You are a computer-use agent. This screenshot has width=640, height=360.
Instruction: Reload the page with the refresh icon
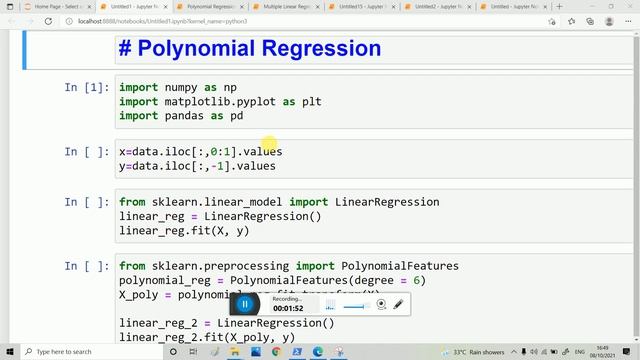coord(48,21)
